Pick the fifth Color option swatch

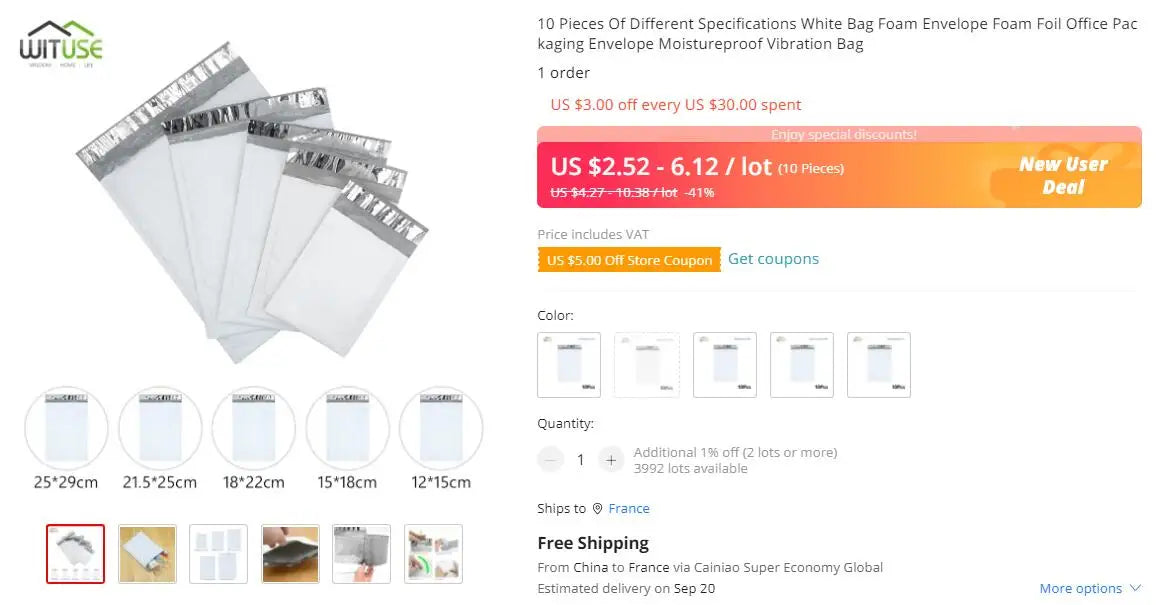tap(879, 364)
